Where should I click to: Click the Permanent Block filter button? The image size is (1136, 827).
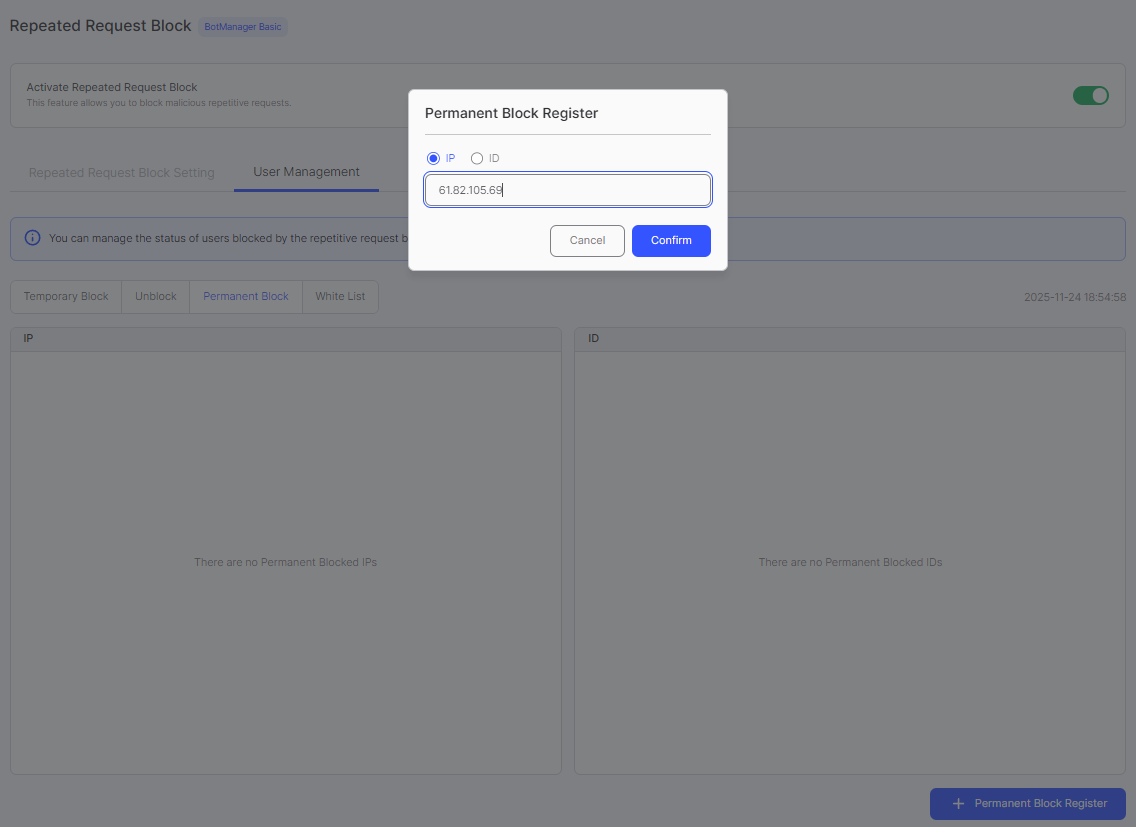click(x=245, y=296)
